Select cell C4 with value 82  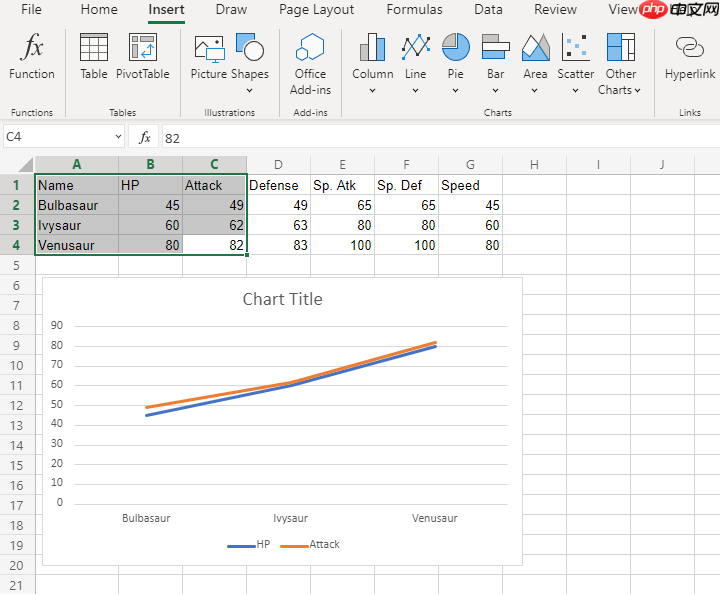[x=214, y=245]
